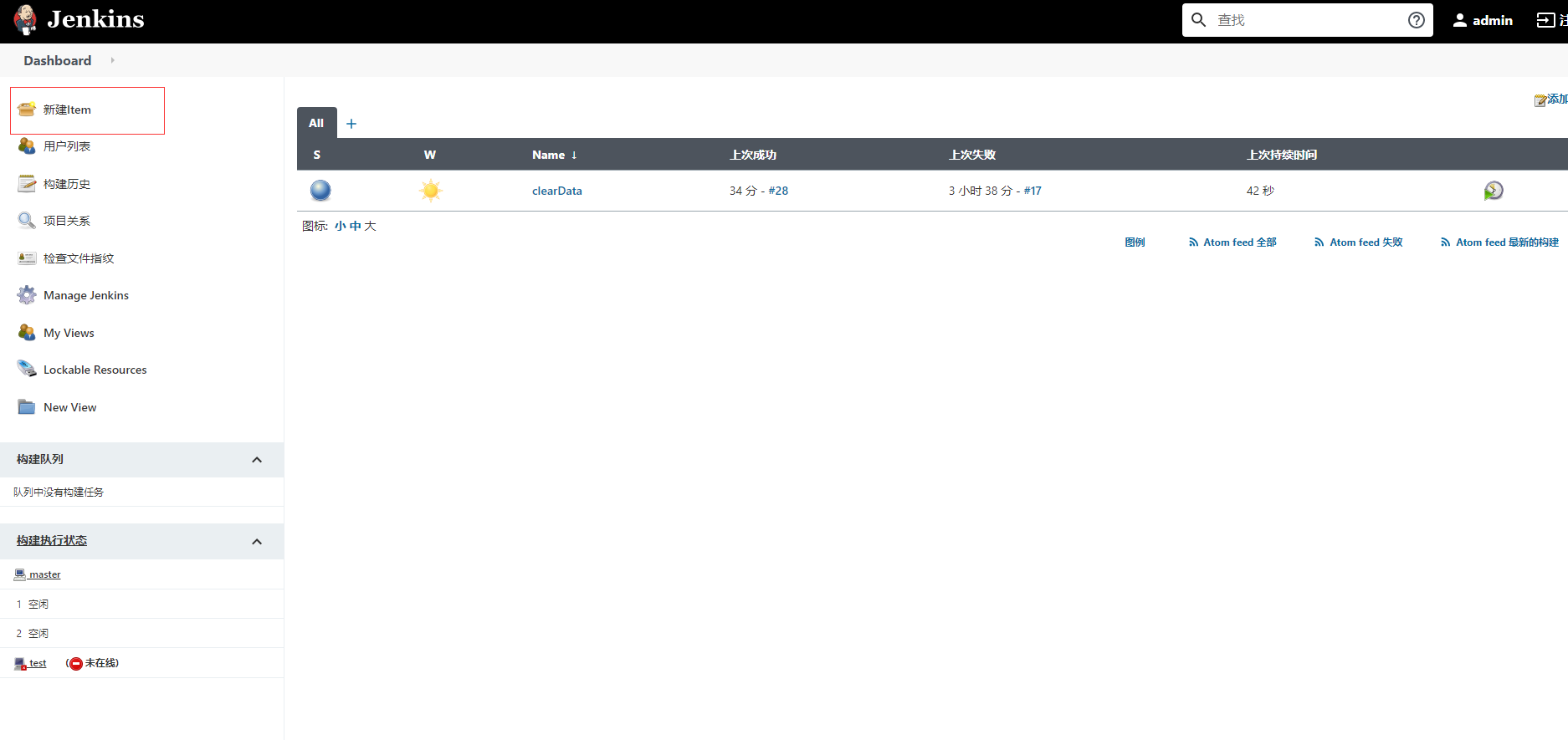Click the Jenkins butler logo icon
This screenshot has width=1568, height=740.
point(25,19)
